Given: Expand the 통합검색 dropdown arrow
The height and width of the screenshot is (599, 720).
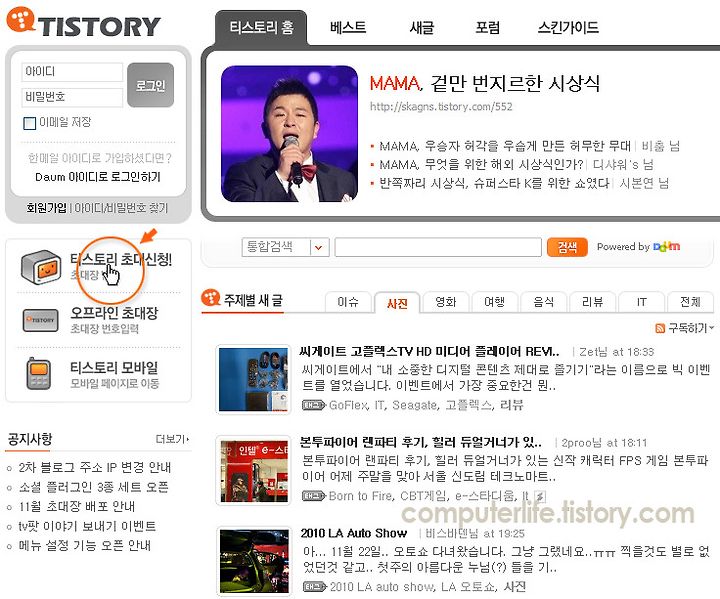Looking at the screenshot, I should [x=318, y=248].
